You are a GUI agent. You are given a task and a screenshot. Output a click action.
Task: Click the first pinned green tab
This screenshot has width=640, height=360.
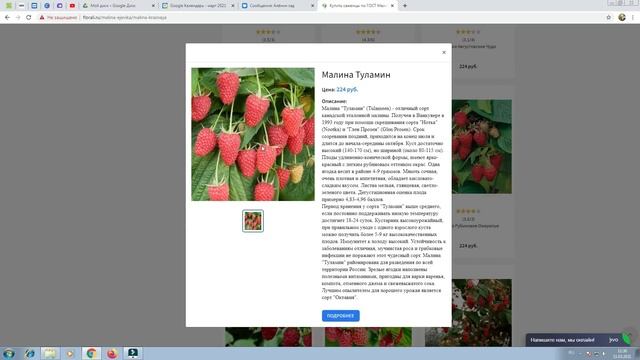tap(9, 6)
